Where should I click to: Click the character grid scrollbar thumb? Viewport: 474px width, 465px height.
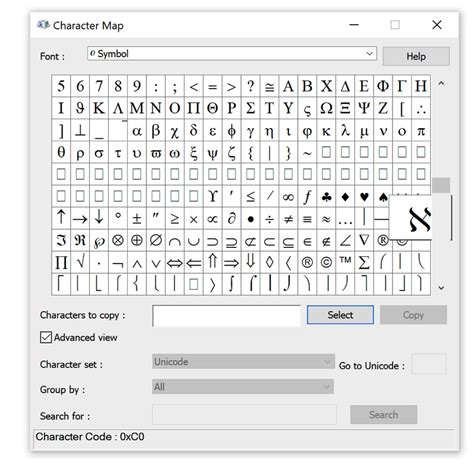[x=441, y=185]
